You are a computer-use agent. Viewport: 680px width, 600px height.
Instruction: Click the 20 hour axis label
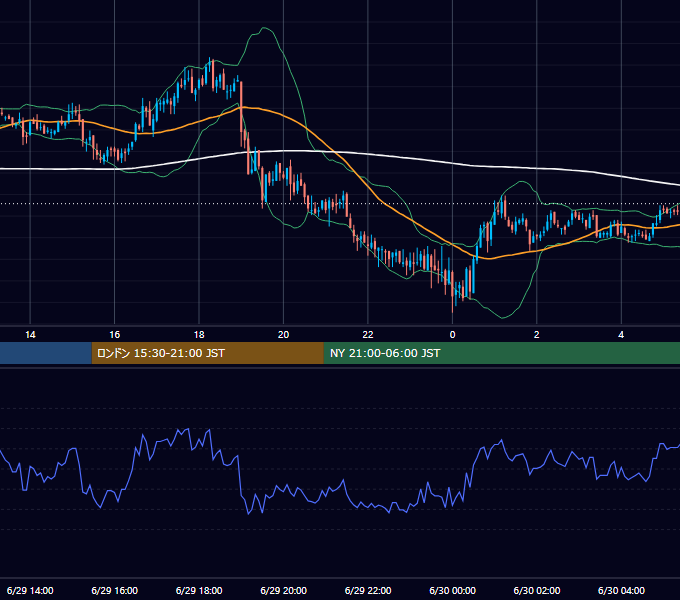pos(283,335)
